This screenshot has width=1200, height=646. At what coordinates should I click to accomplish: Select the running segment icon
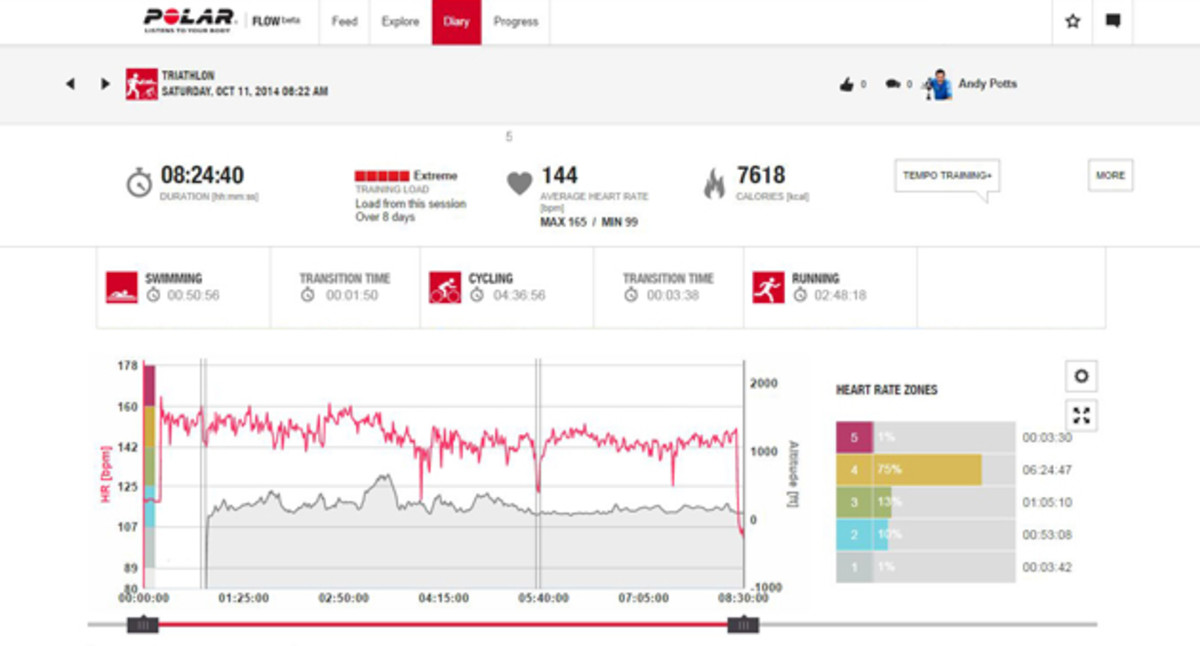click(x=768, y=287)
